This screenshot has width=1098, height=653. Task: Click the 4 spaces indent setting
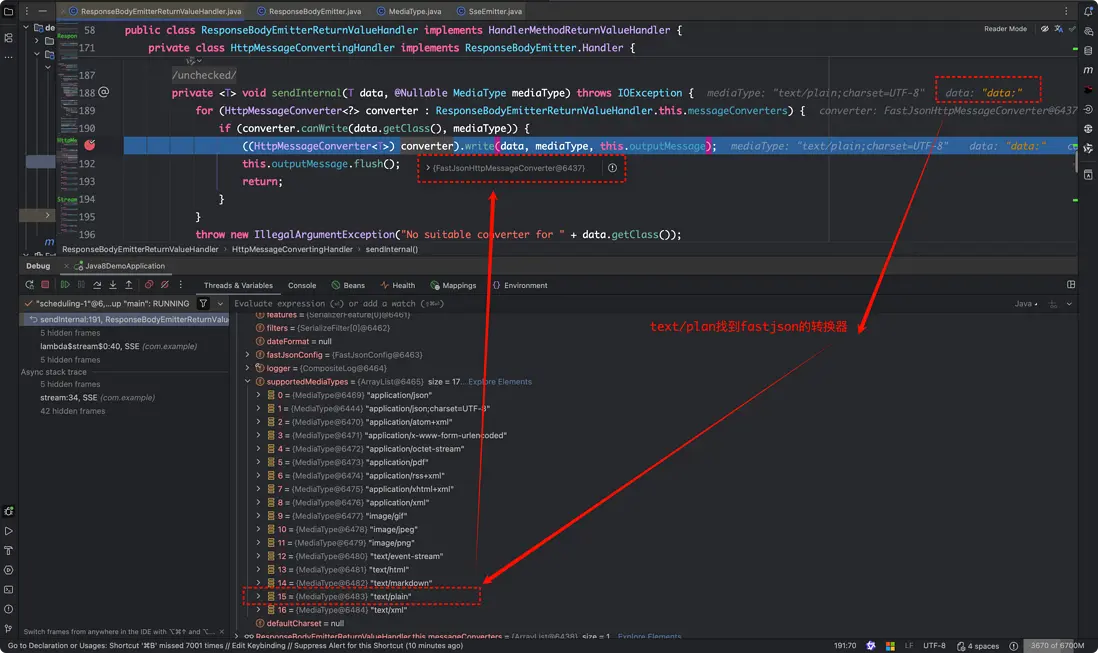(x=978, y=646)
